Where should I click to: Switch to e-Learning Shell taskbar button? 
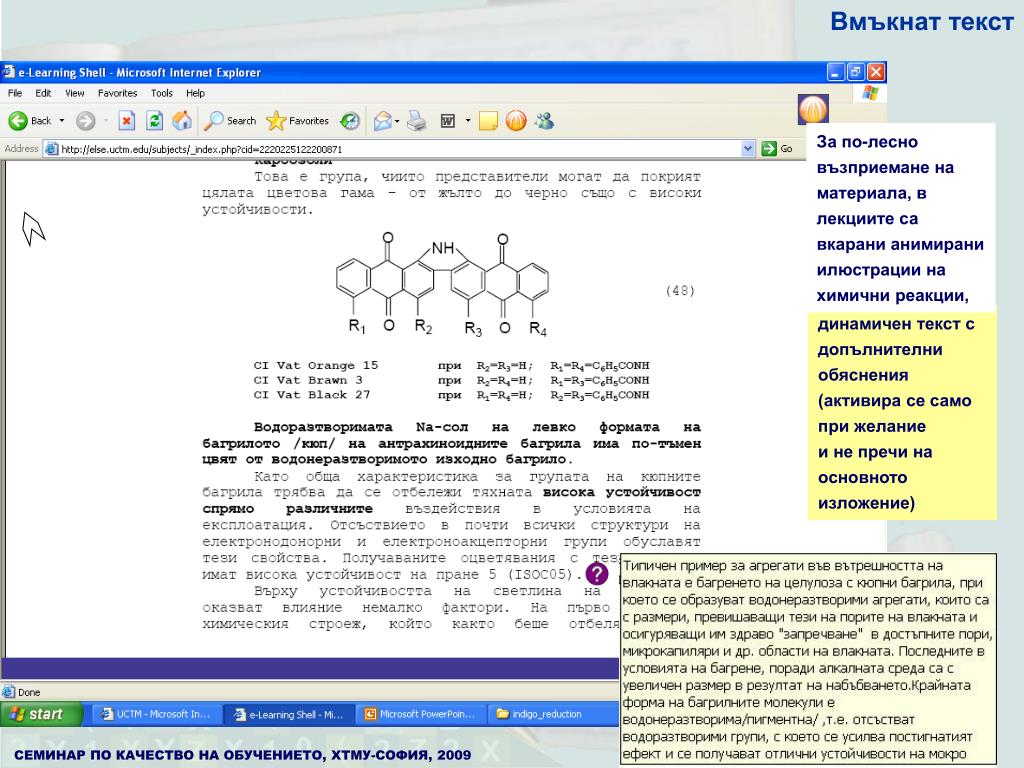288,714
